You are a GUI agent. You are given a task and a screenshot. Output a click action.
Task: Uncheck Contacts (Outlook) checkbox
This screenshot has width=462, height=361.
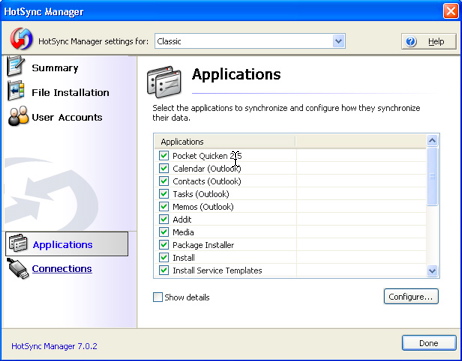pyautogui.click(x=164, y=181)
